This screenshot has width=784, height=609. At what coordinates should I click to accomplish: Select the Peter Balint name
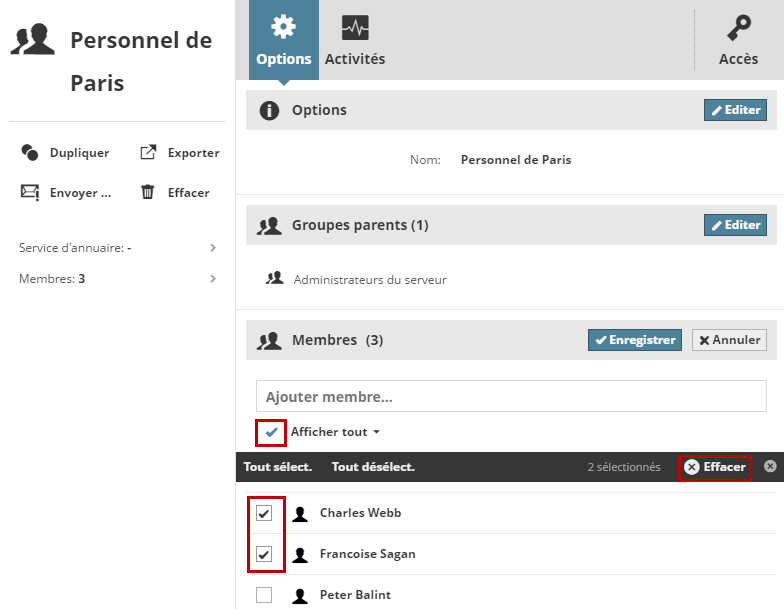click(356, 595)
